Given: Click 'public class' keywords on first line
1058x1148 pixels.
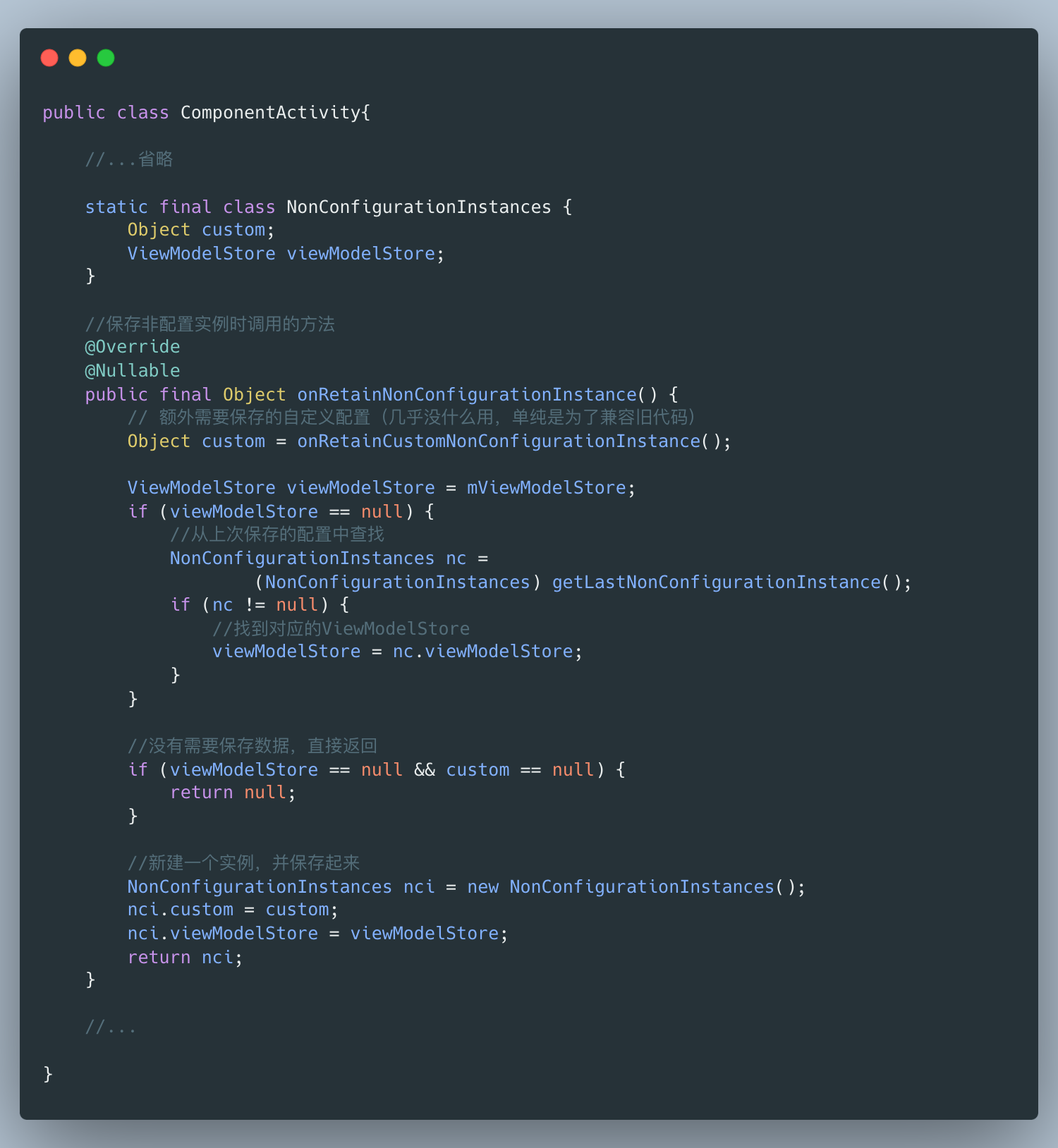Looking at the screenshot, I should (106, 113).
